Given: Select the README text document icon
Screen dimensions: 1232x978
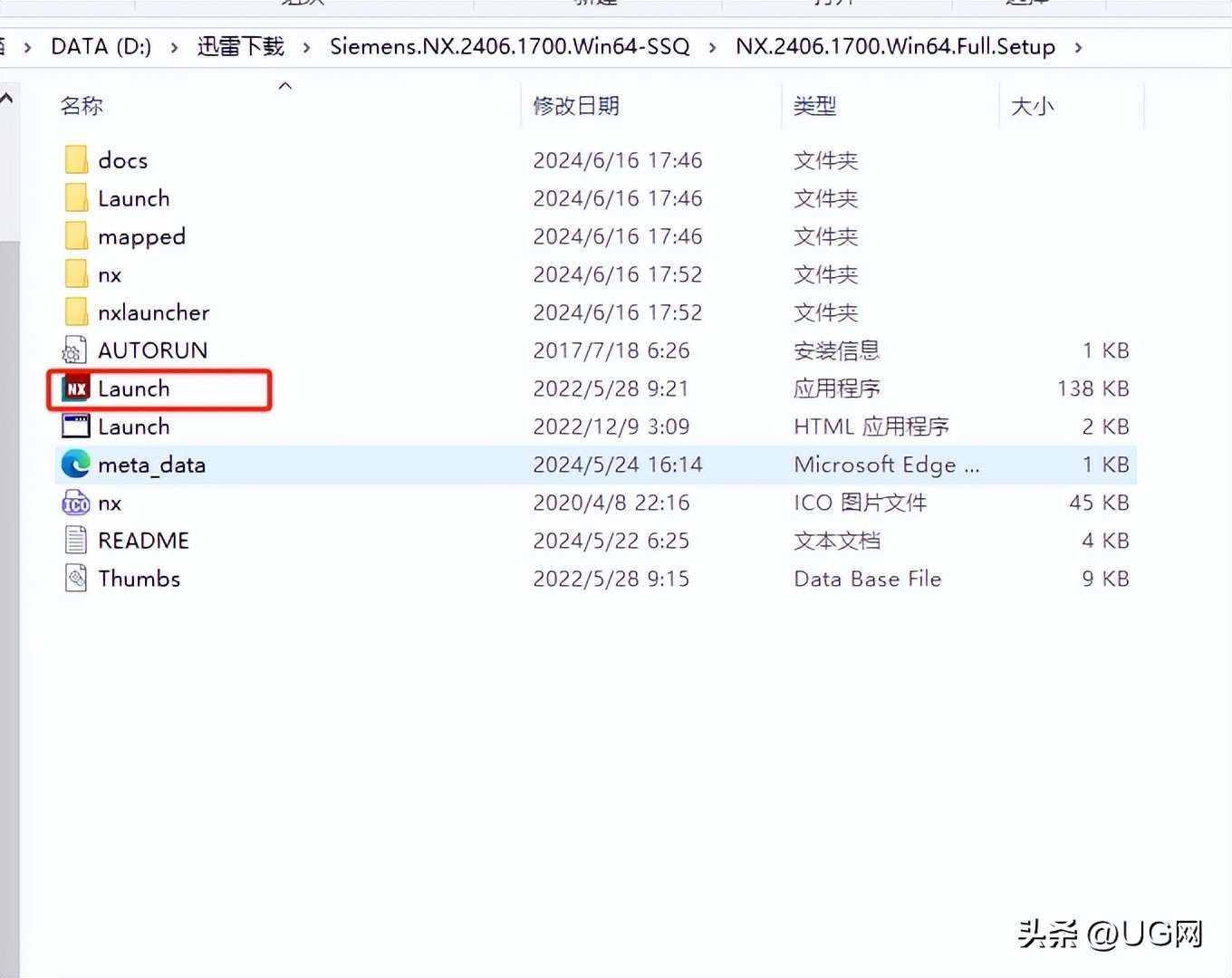Looking at the screenshot, I should tap(76, 541).
